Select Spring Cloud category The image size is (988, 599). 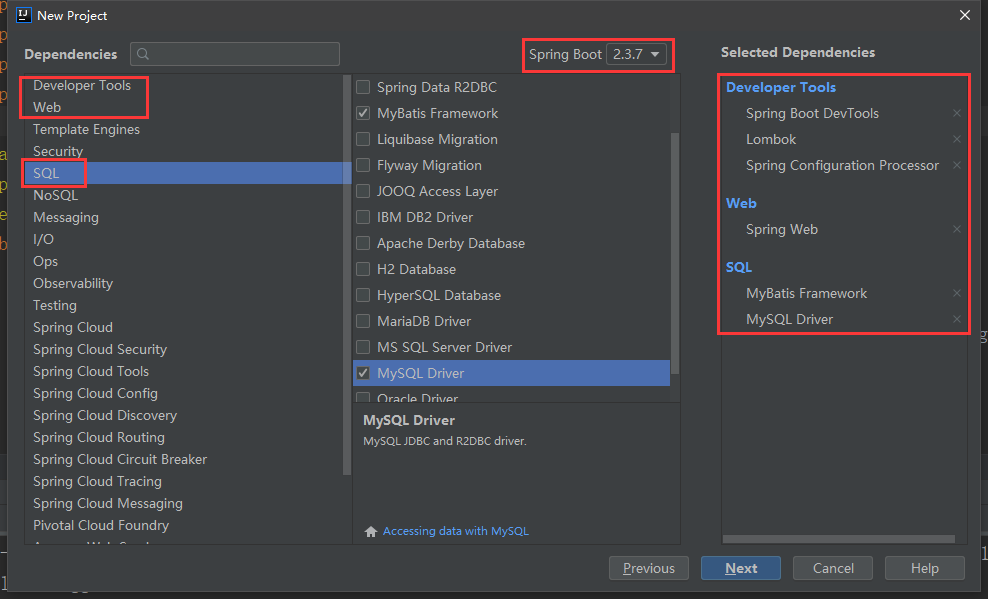pyautogui.click(x=73, y=328)
